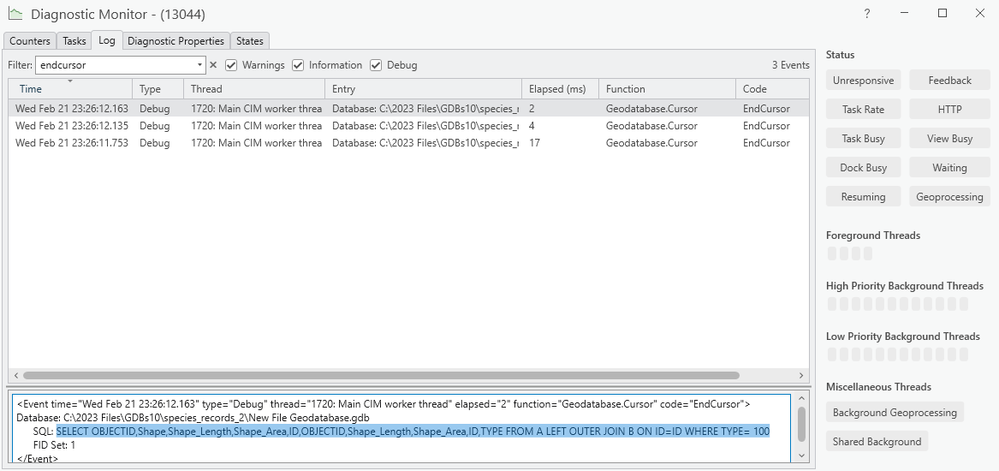
Task: Sort by the Time column header
Action: pos(70,89)
